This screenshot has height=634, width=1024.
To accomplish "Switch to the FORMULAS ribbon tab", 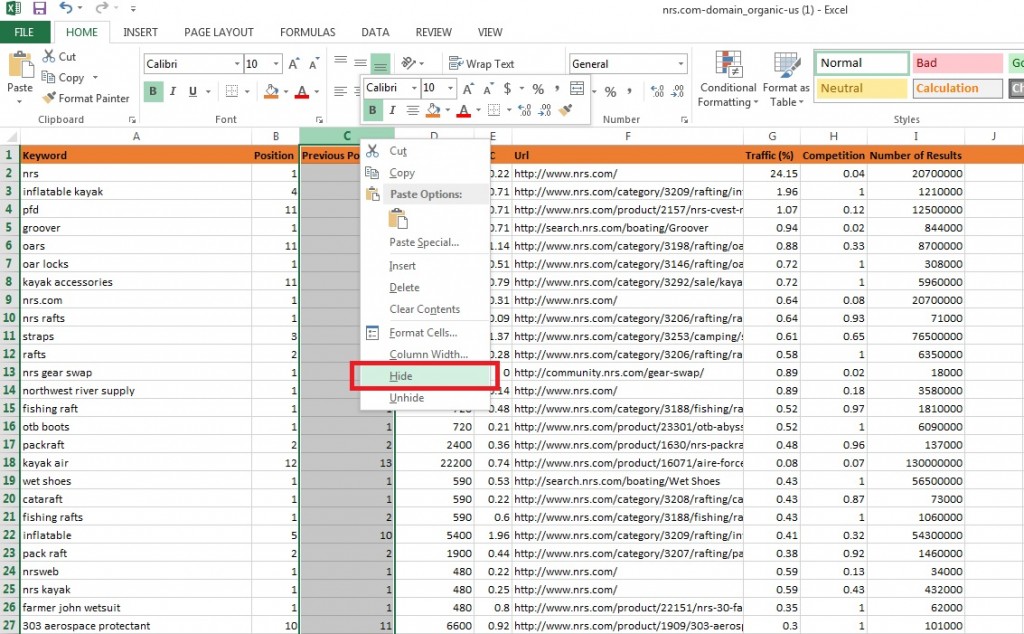I will pos(307,32).
